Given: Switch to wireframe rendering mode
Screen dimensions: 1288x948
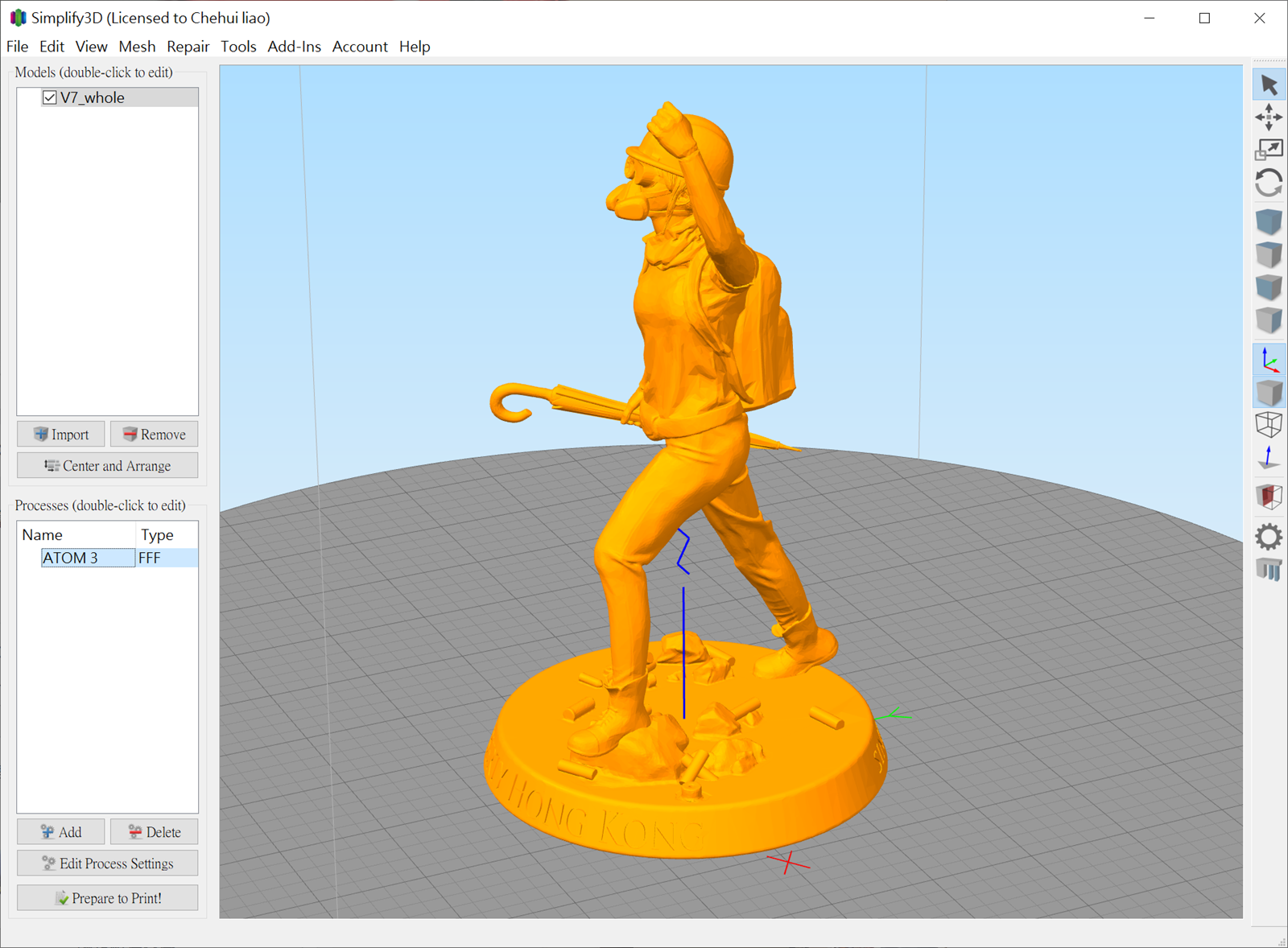Looking at the screenshot, I should pyautogui.click(x=1269, y=424).
